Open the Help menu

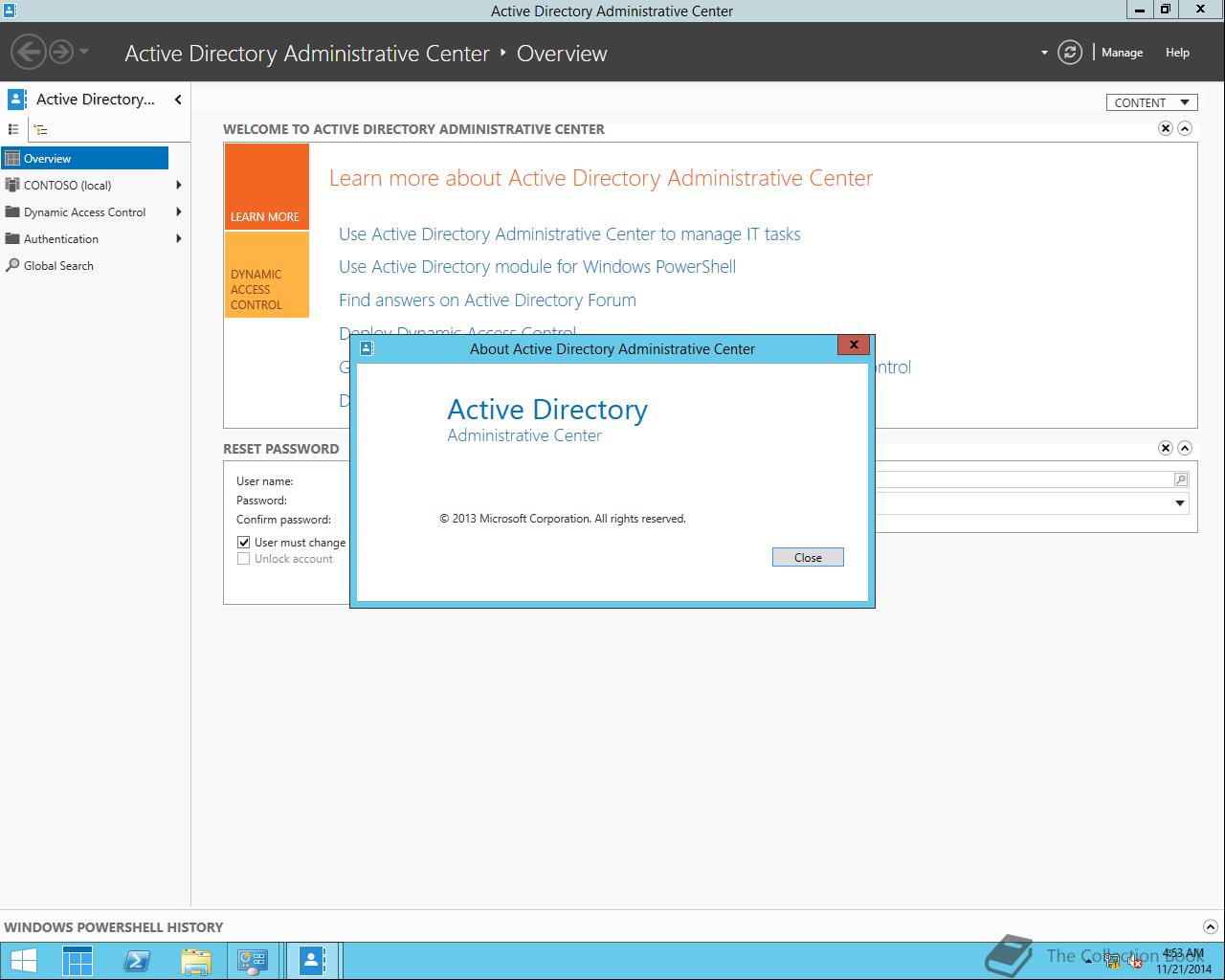[1177, 53]
